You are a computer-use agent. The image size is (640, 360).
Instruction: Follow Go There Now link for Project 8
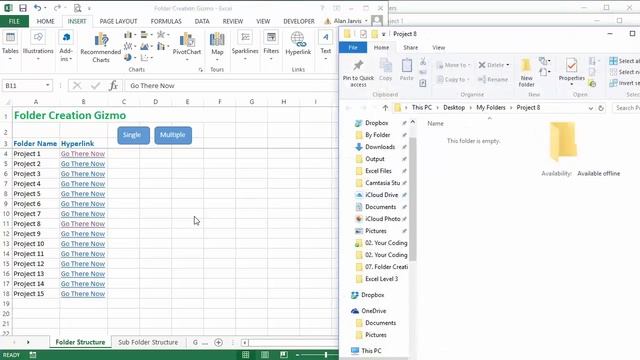tap(83, 224)
